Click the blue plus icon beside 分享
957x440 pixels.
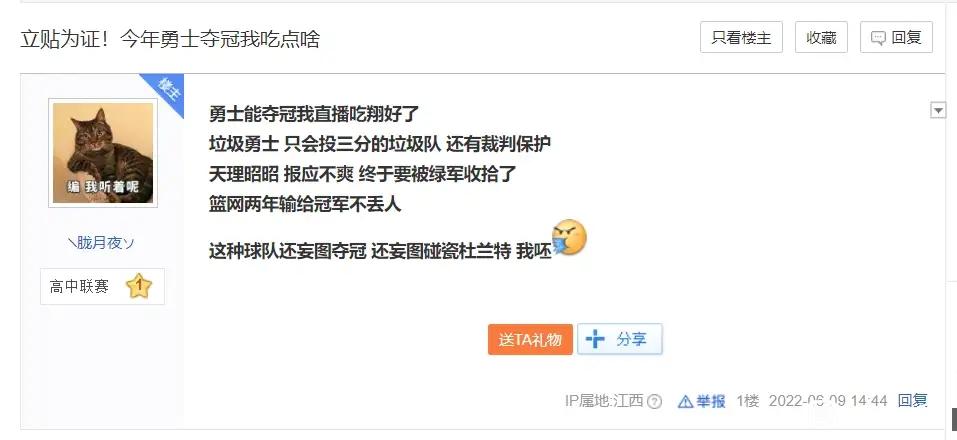click(x=595, y=339)
